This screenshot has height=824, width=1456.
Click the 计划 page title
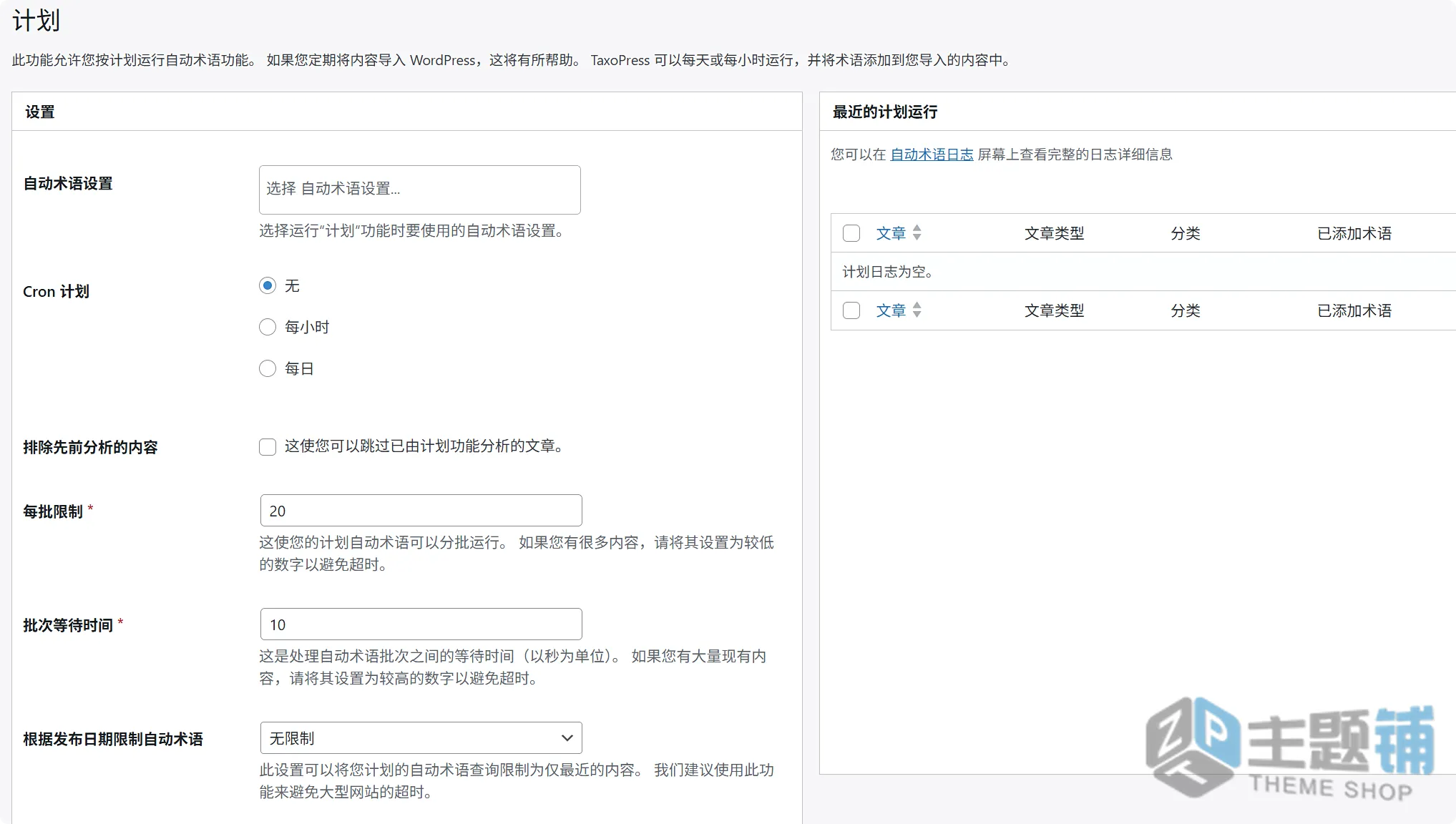point(36,21)
